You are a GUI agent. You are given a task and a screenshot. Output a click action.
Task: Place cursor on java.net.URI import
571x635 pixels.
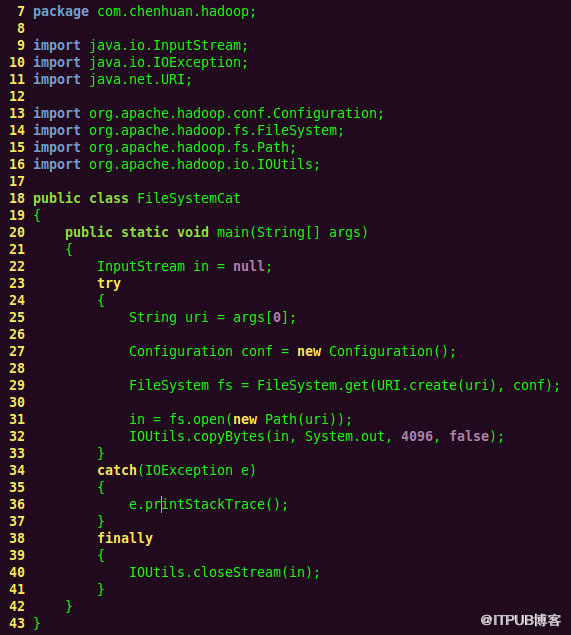point(137,79)
